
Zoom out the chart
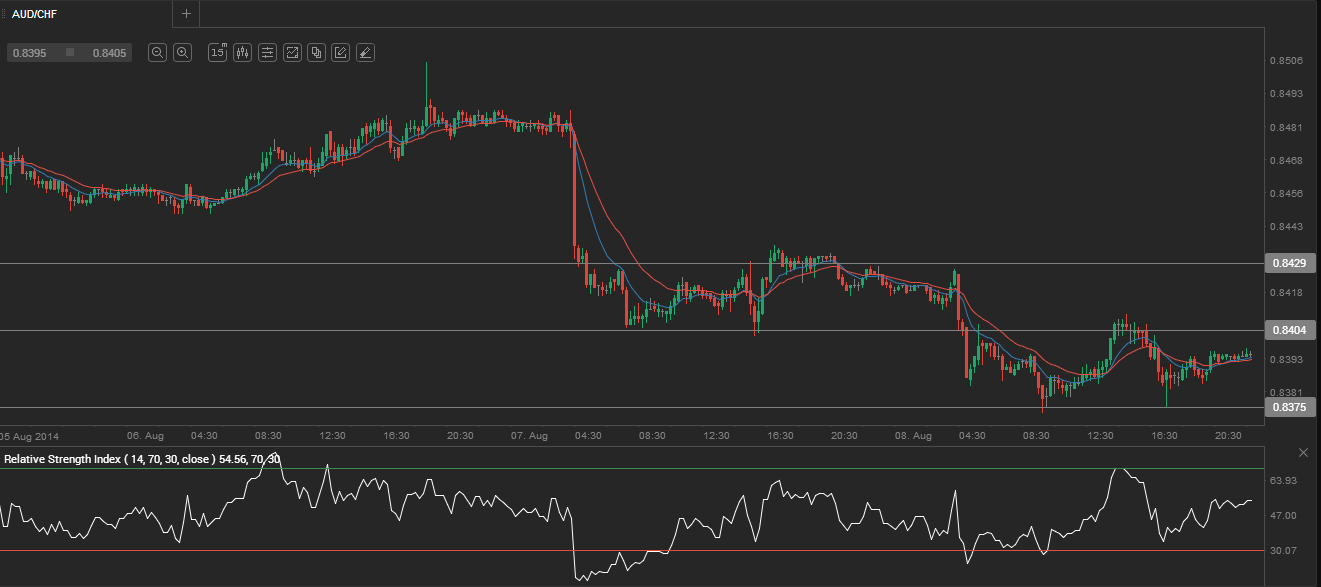pyautogui.click(x=157, y=53)
